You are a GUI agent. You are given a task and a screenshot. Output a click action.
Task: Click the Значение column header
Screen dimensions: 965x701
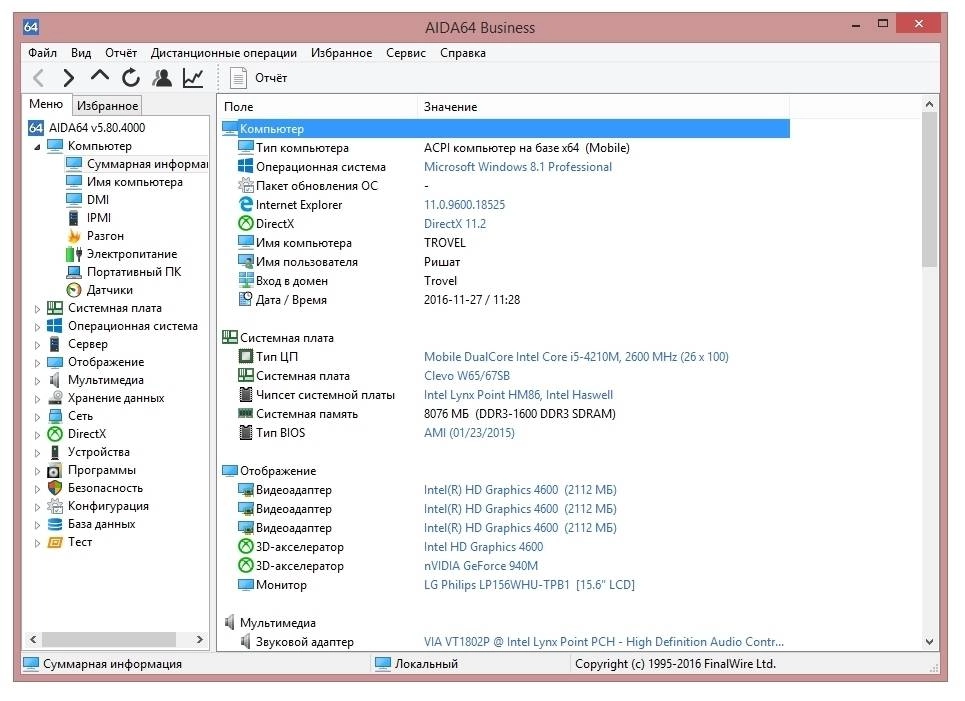coord(603,106)
